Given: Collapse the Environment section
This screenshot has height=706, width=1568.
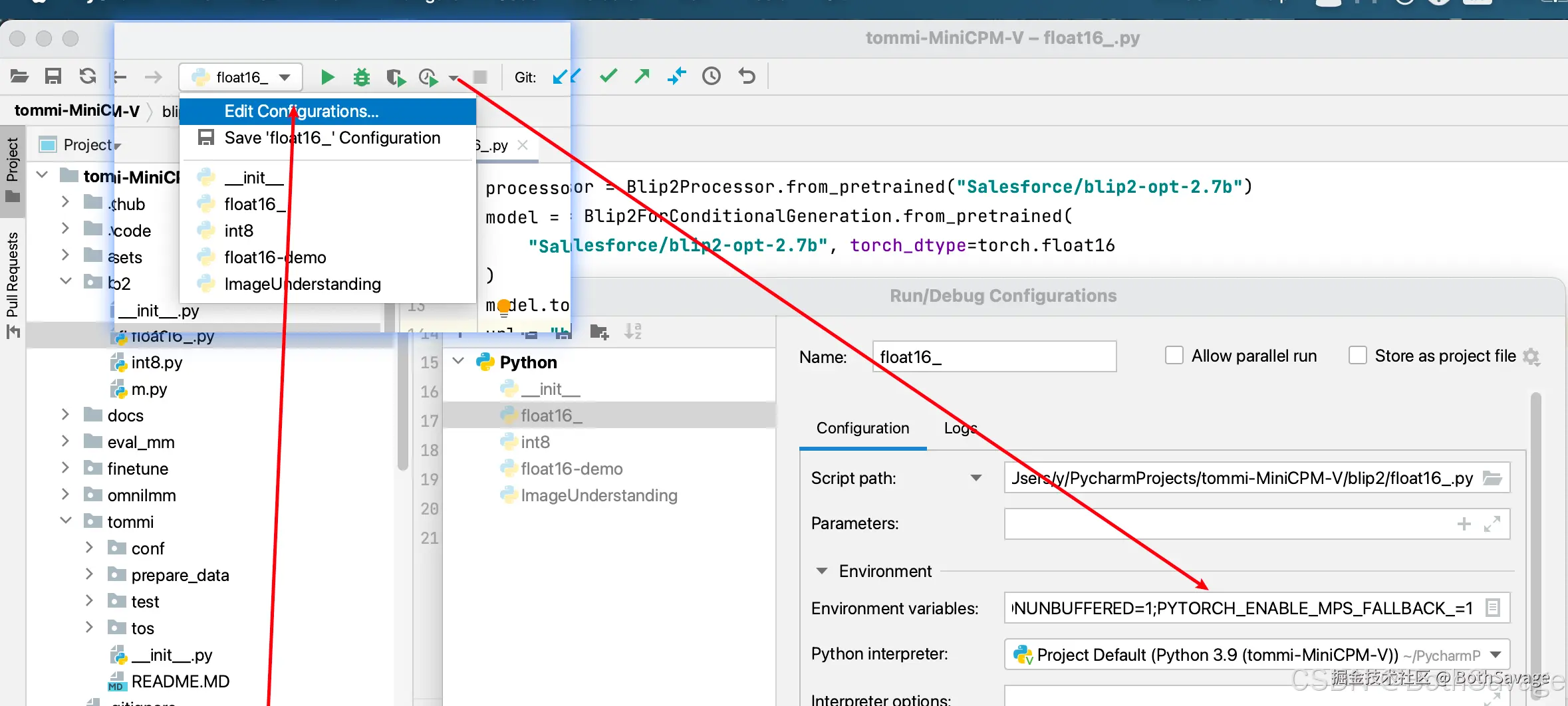Looking at the screenshot, I should [x=822, y=571].
